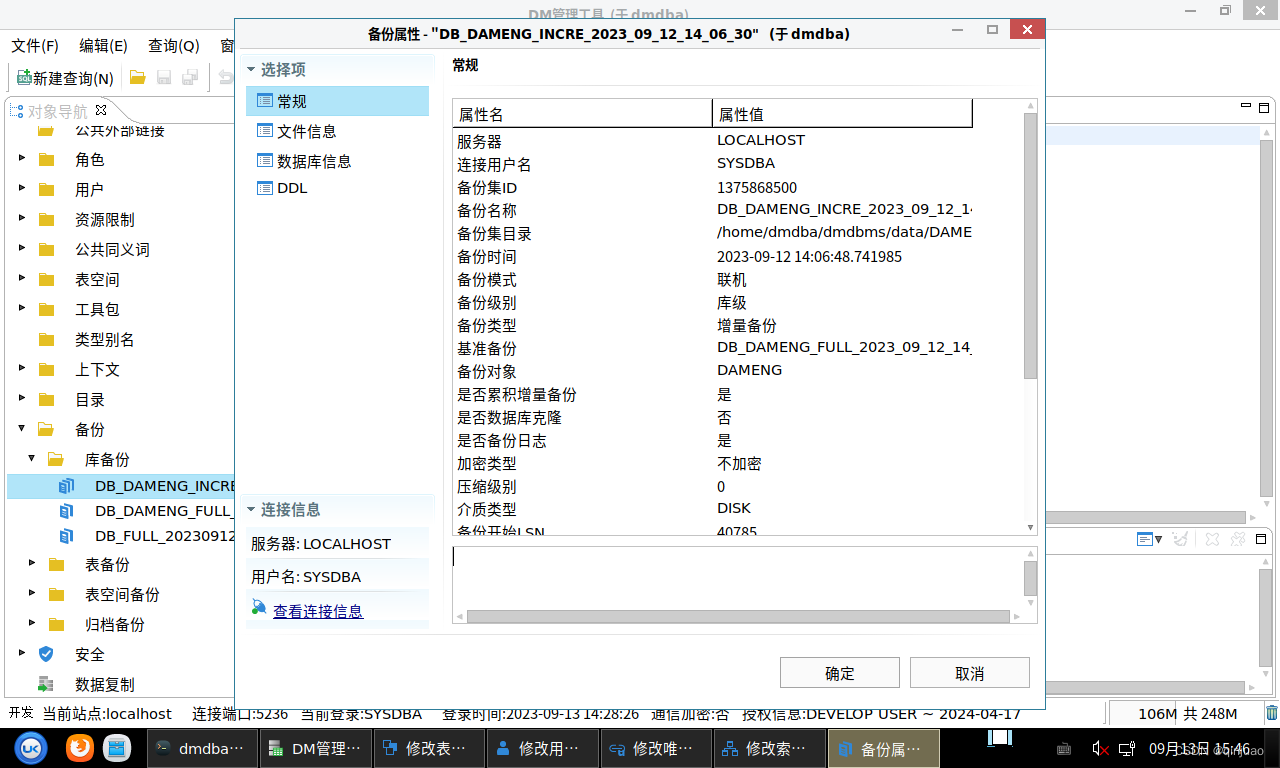Click the property table scroll-down arrow
This screenshot has height=768, width=1280.
click(1030, 527)
